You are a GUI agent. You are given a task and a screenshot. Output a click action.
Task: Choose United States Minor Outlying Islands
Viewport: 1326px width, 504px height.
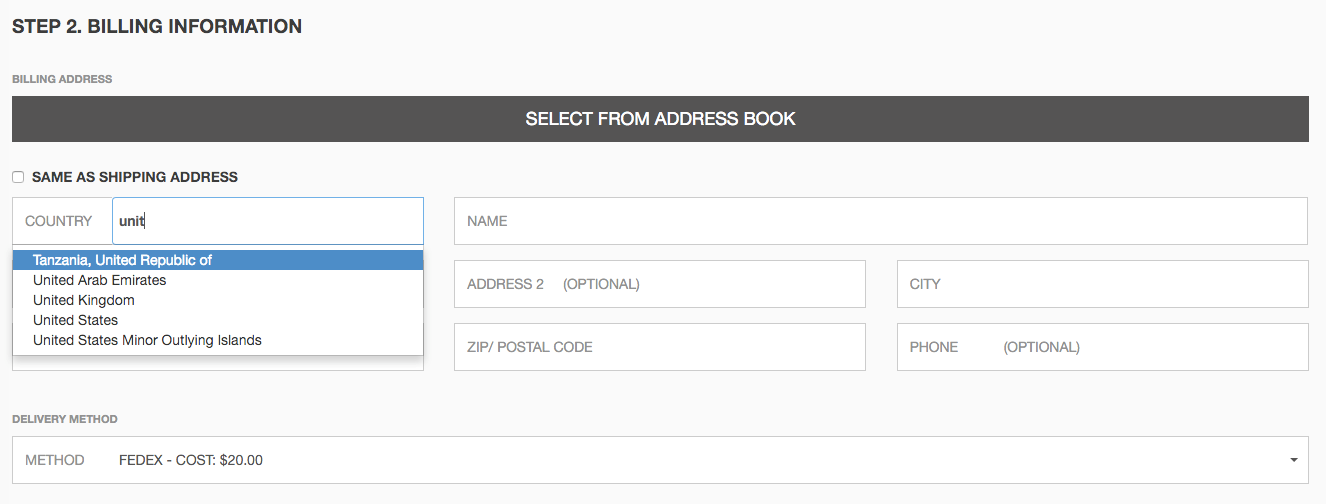147,340
